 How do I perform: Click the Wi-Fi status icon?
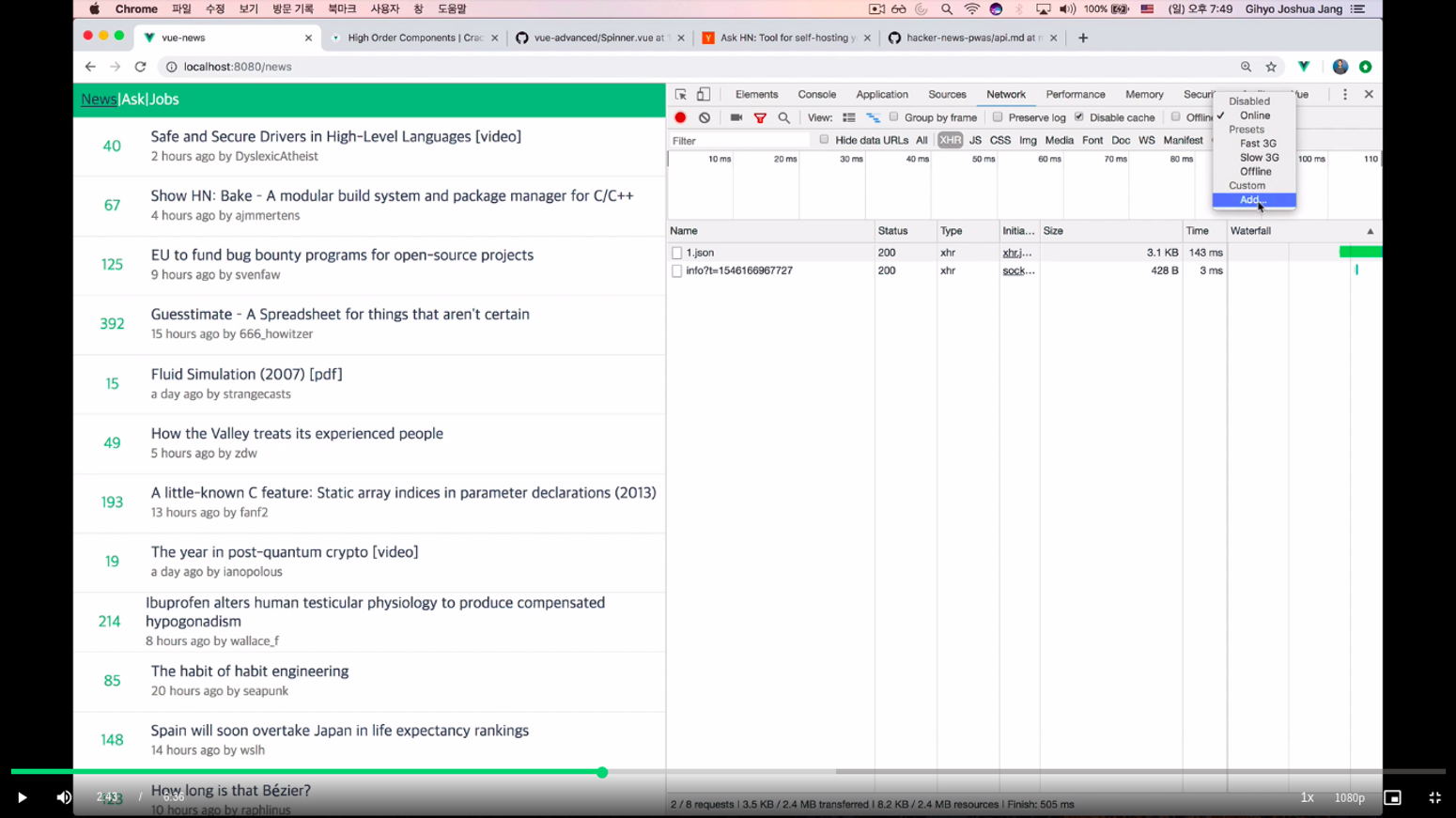(971, 9)
